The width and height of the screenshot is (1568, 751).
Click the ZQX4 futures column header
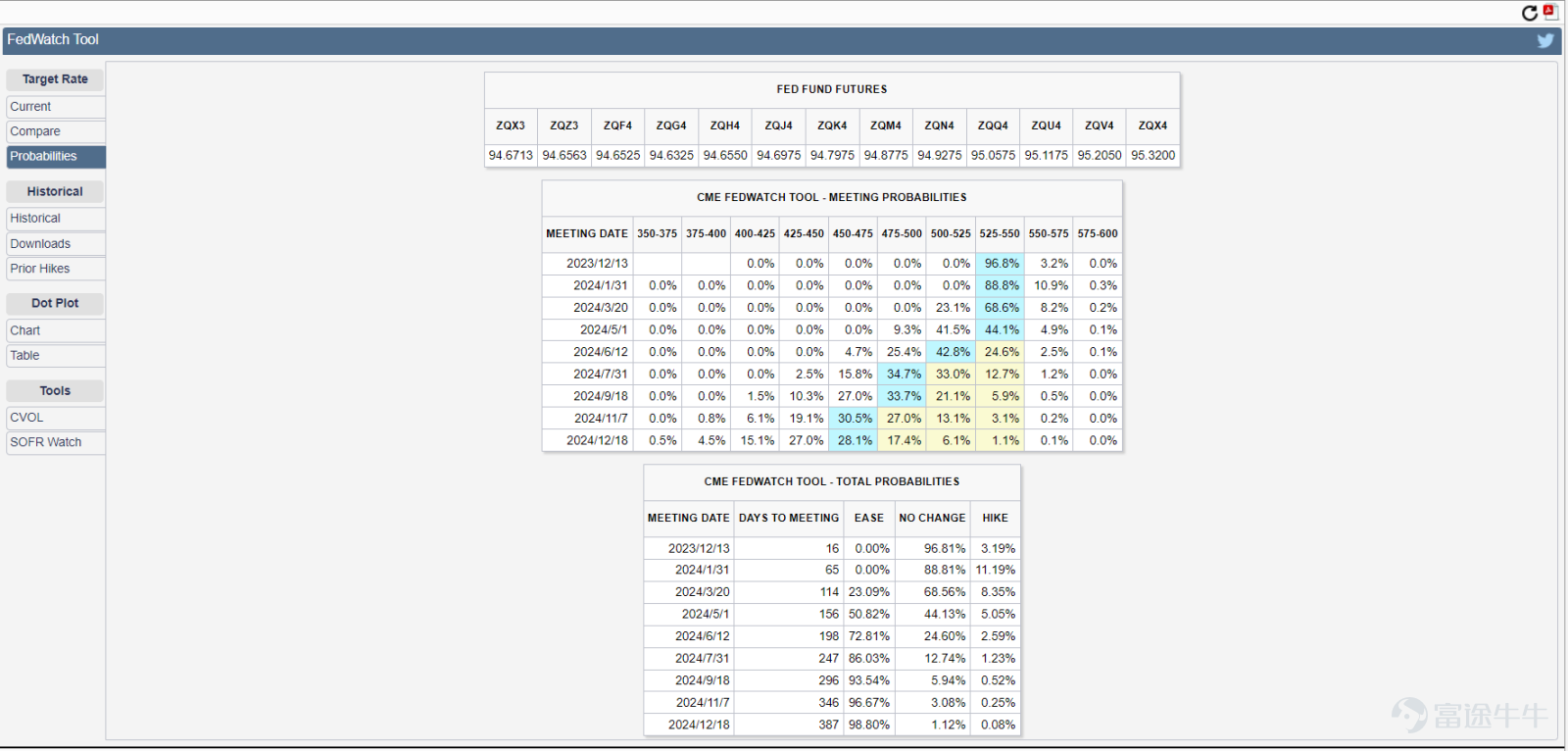coord(1153,125)
